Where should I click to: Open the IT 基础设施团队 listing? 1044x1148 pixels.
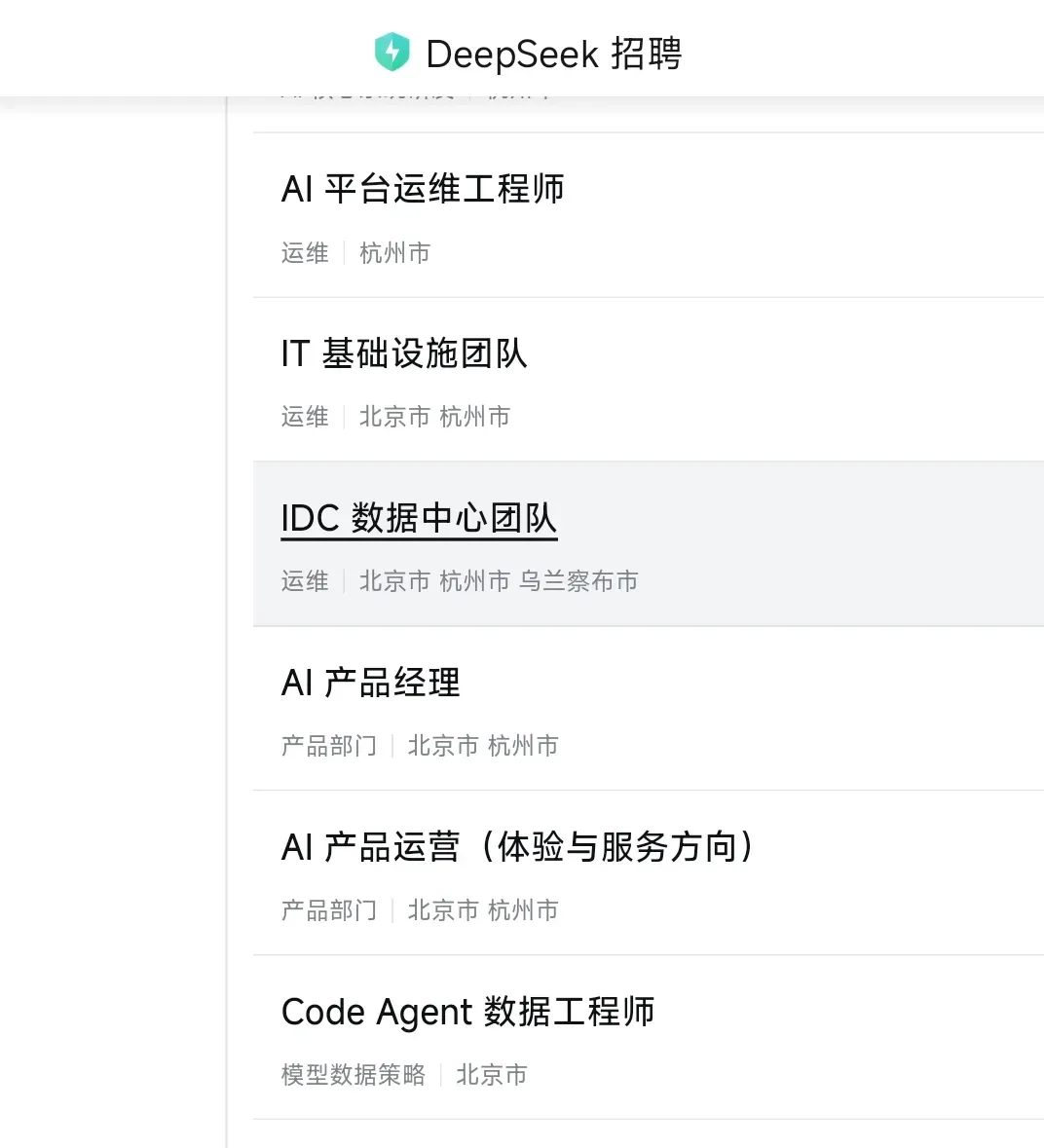(x=404, y=353)
